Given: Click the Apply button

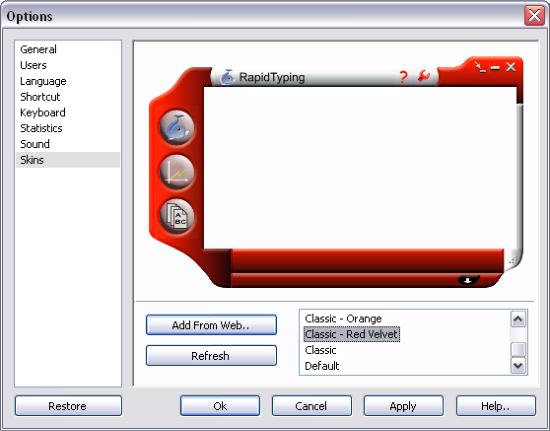Looking at the screenshot, I should 403,406.
